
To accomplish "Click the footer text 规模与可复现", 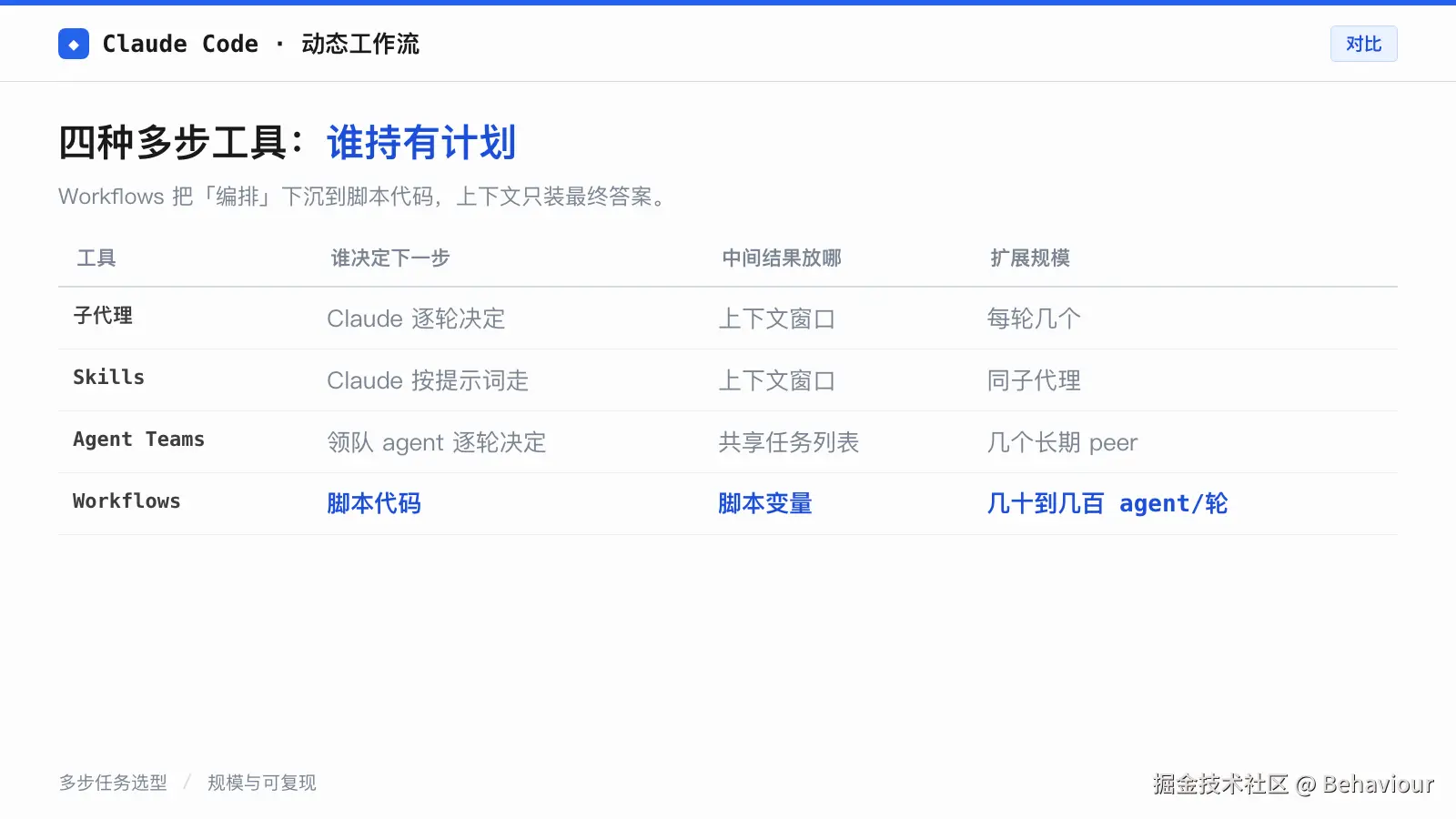I will point(262,783).
